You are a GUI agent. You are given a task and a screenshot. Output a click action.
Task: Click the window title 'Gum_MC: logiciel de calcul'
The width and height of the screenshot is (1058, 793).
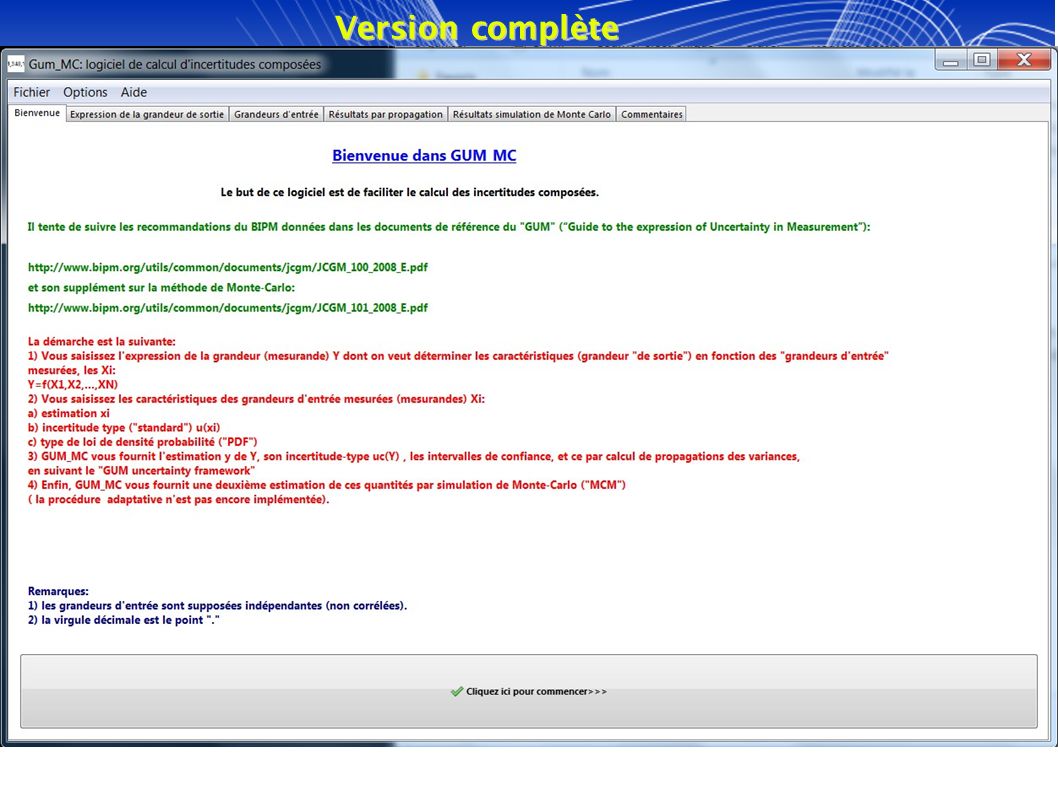(x=175, y=64)
